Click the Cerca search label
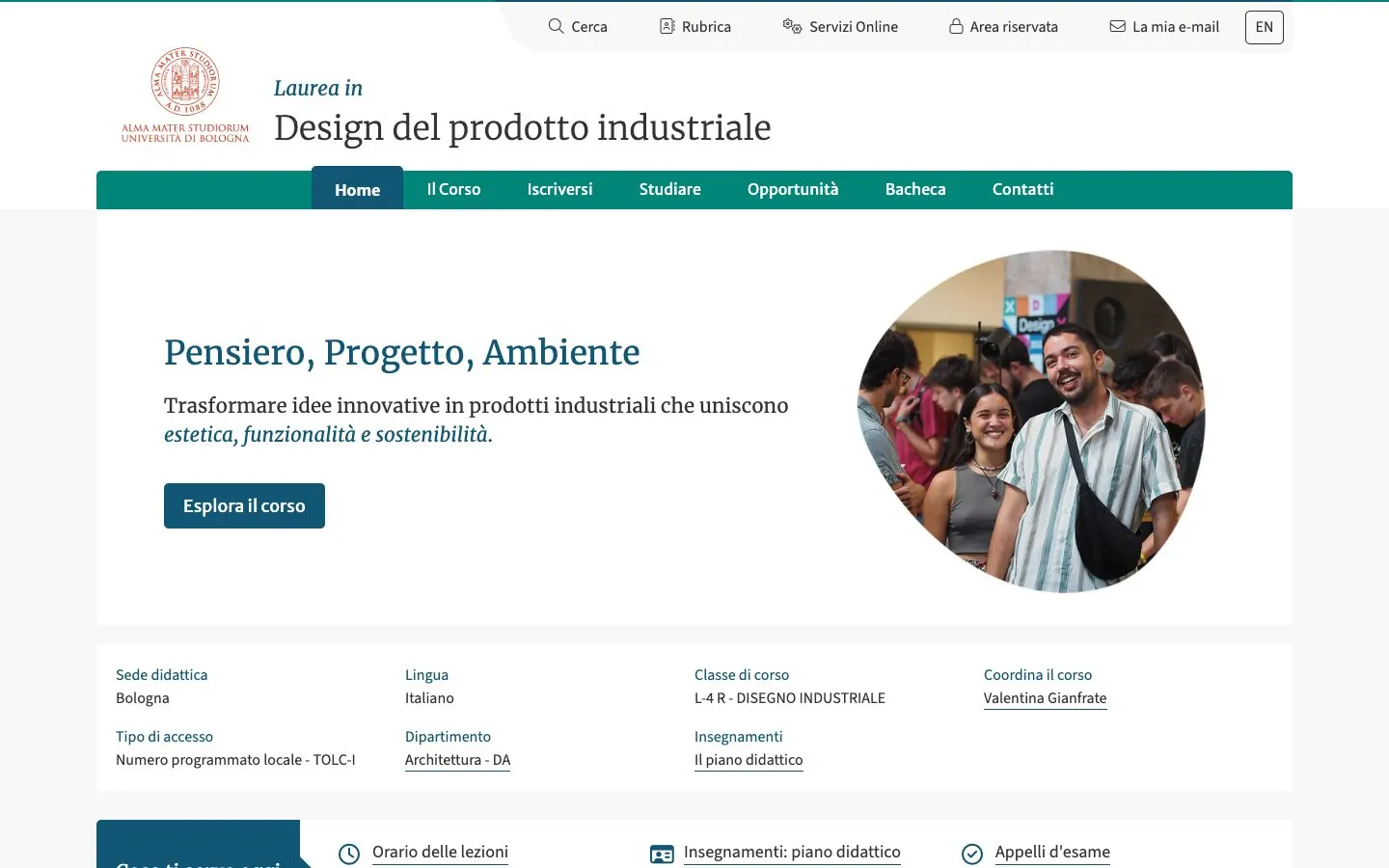This screenshot has width=1389, height=868. (x=589, y=27)
